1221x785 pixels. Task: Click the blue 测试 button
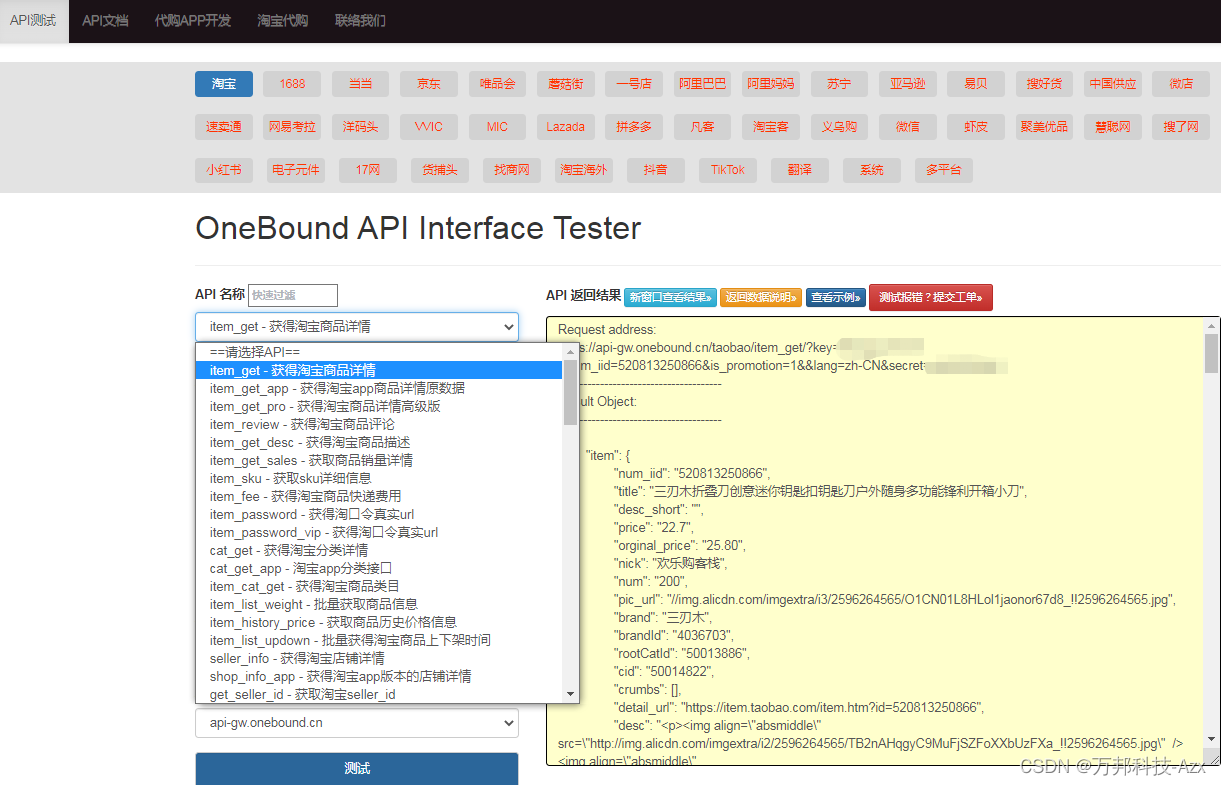click(357, 768)
